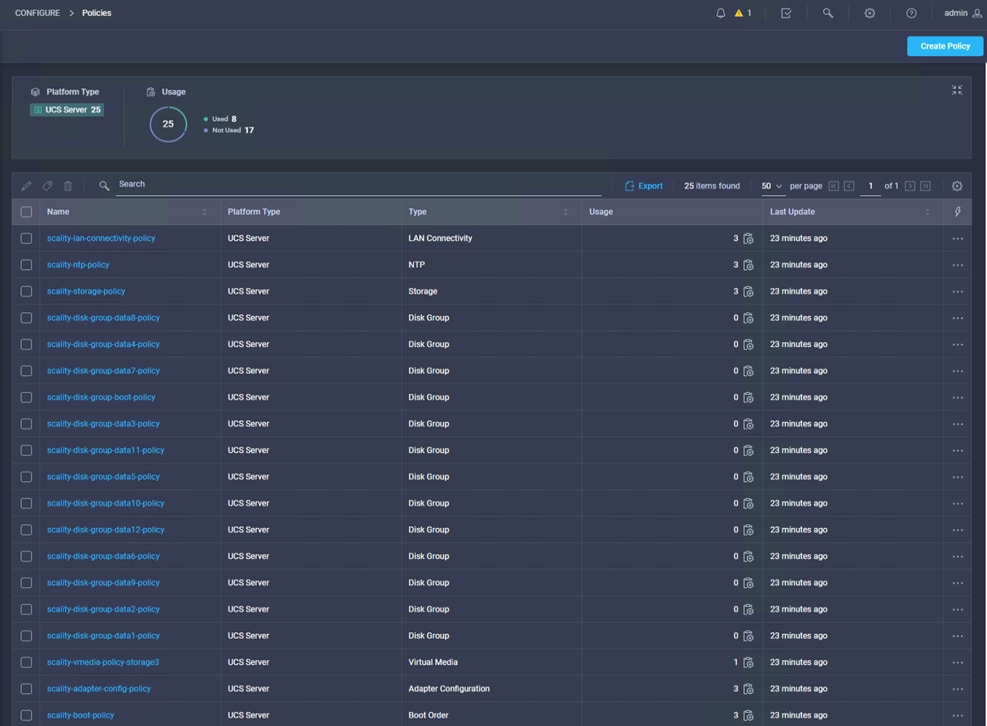Click the Create Policy button
The width and height of the screenshot is (987, 726).
point(945,46)
